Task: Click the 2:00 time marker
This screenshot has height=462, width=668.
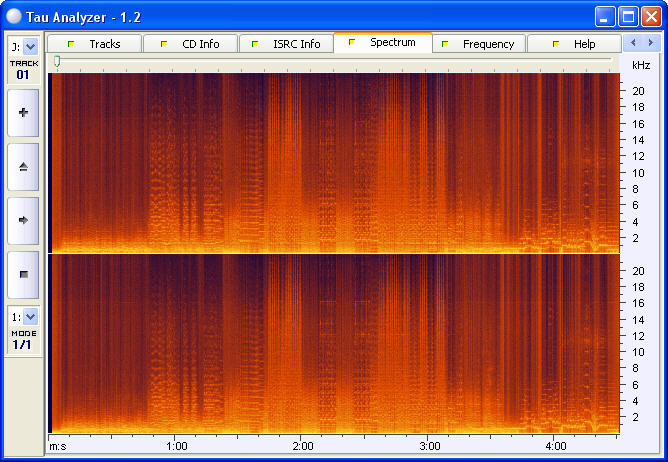Action: pos(303,446)
